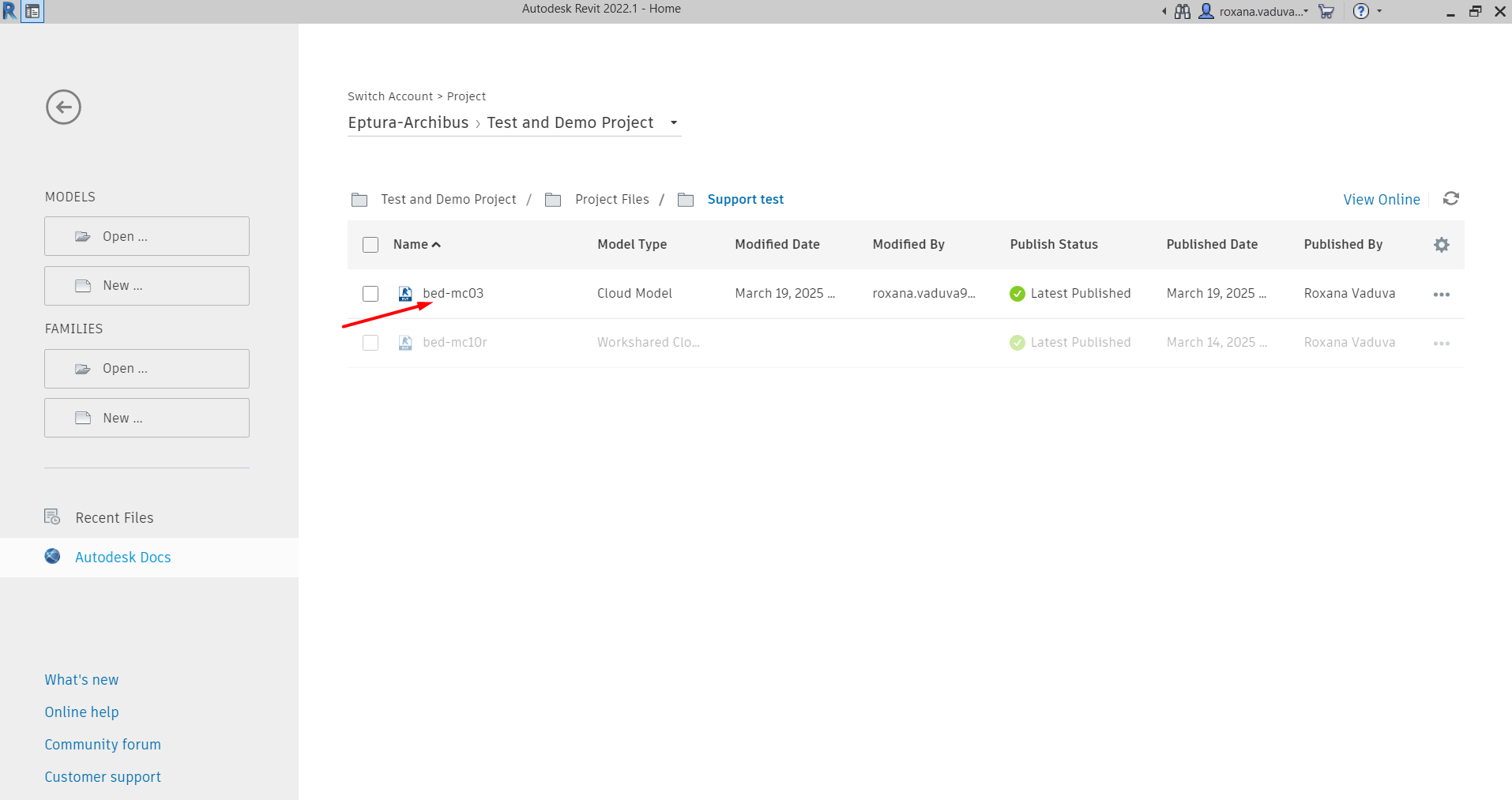Click the back arrow circle icon
This screenshot has width=1512, height=800.
(63, 107)
